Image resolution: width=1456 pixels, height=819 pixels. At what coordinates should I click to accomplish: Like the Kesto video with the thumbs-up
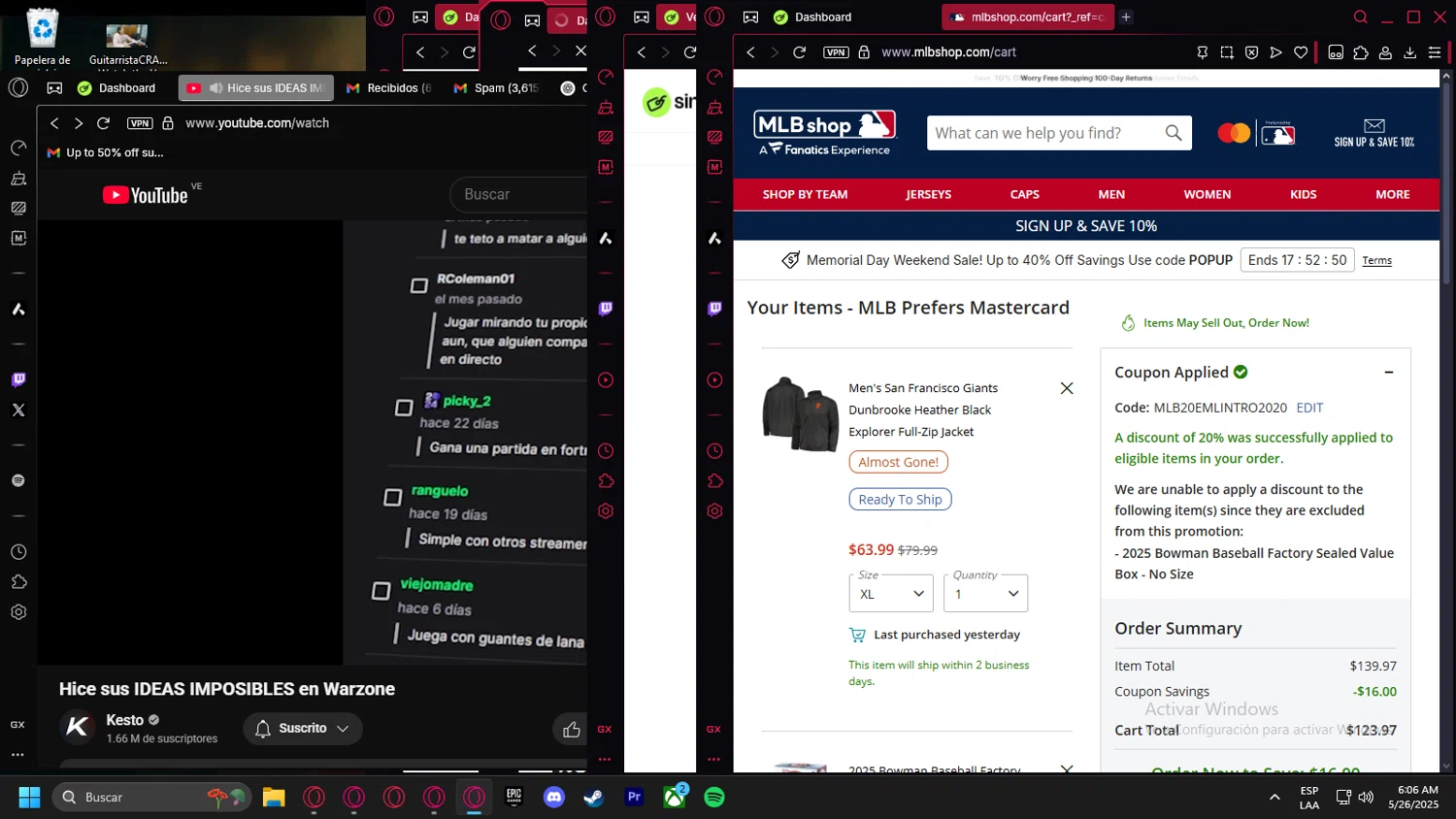click(572, 729)
